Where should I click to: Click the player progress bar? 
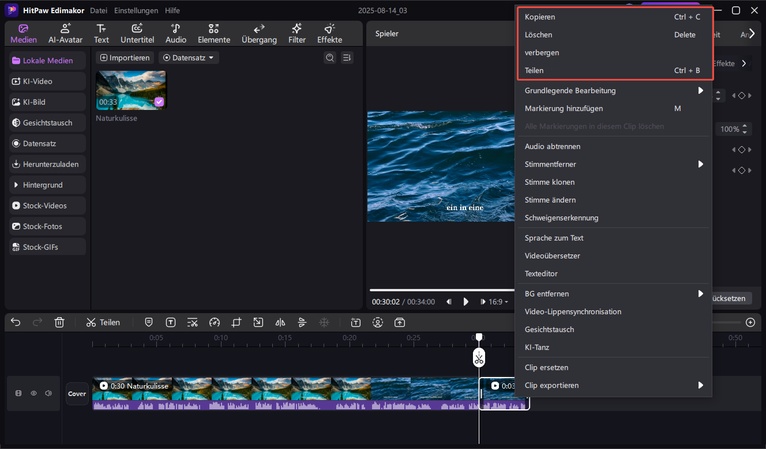click(x=442, y=290)
